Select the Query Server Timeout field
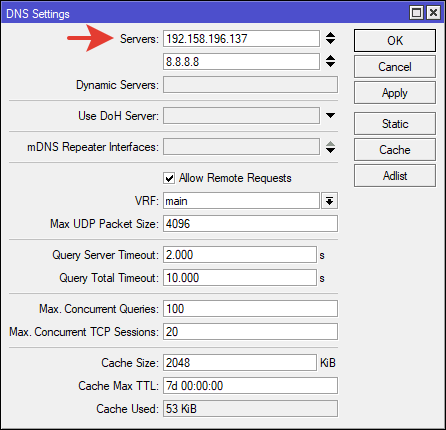This screenshot has height=430, width=446. 240,255
